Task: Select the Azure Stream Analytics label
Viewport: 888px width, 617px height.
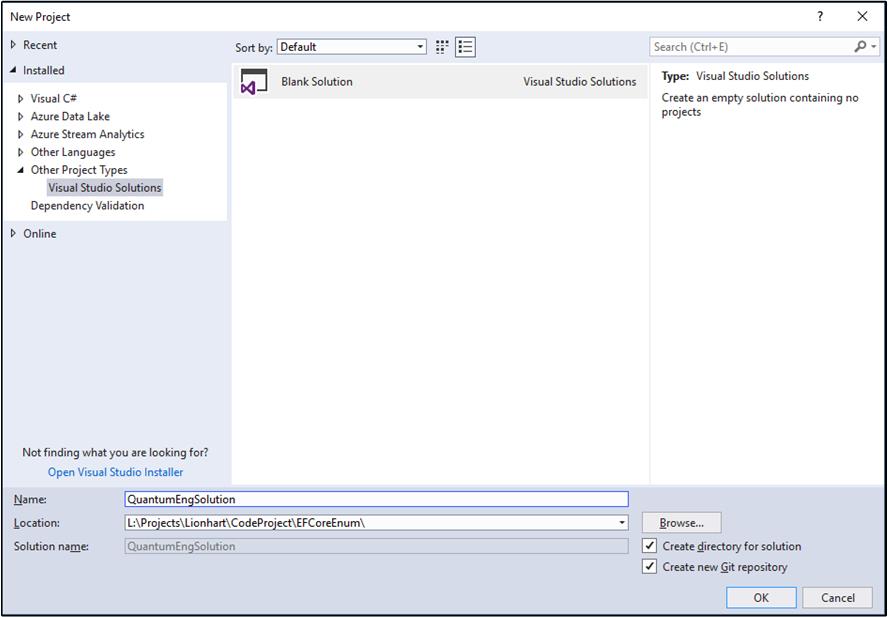Action: 87,135
